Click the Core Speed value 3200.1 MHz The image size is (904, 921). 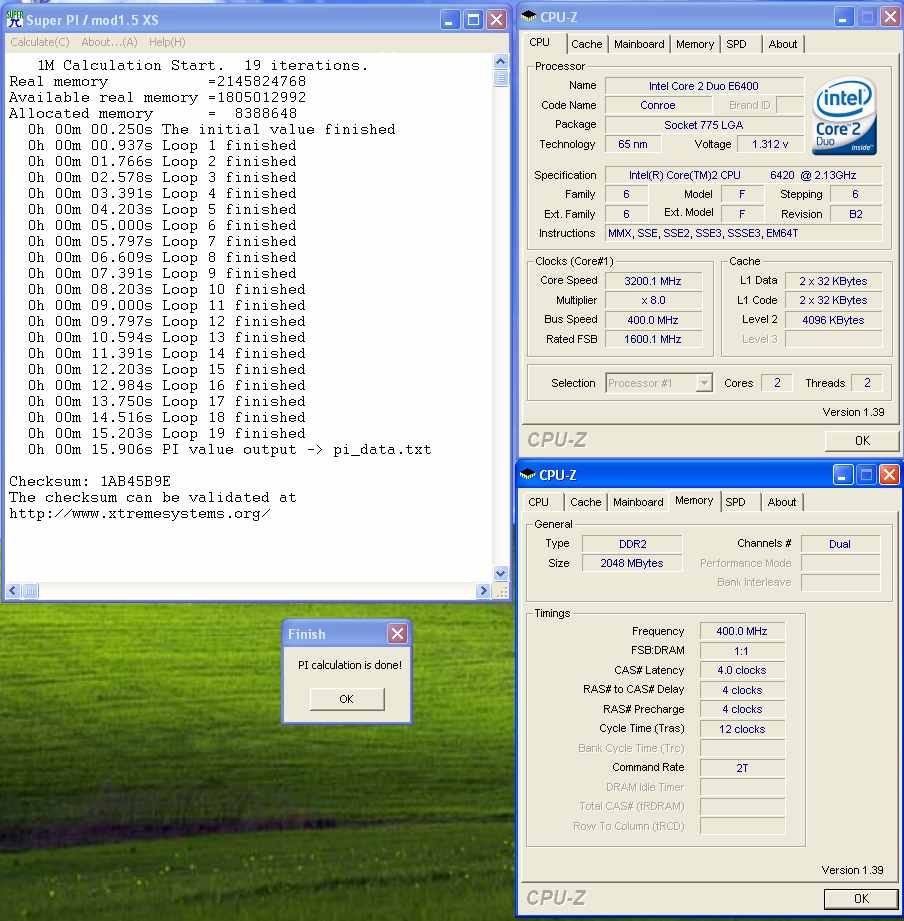653,281
